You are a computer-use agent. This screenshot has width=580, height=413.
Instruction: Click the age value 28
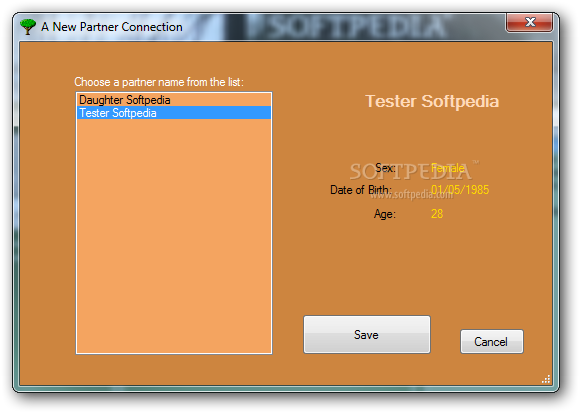[437, 214]
